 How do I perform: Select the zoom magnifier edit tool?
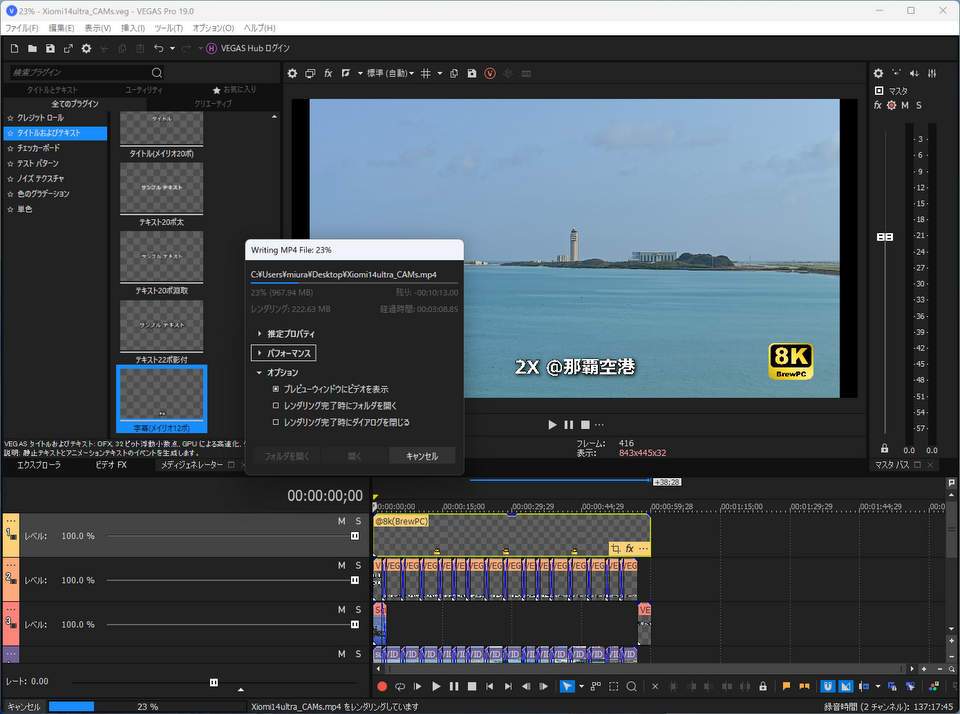(x=631, y=687)
